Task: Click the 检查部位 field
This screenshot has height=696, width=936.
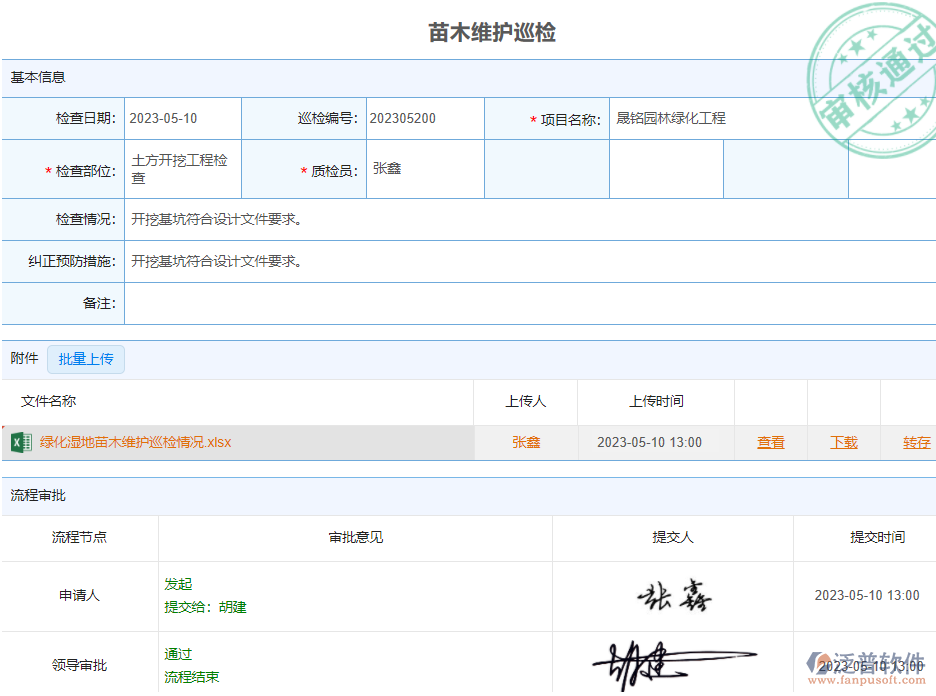Action: coord(182,170)
